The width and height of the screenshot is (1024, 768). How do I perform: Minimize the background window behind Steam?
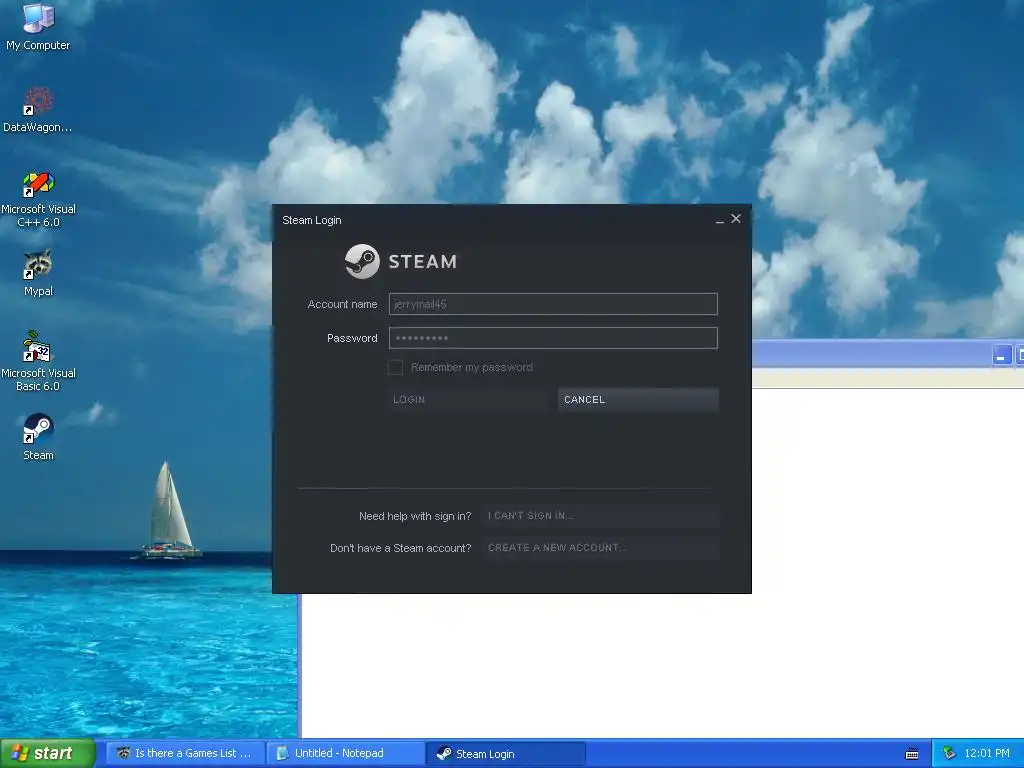pyautogui.click(x=1001, y=356)
